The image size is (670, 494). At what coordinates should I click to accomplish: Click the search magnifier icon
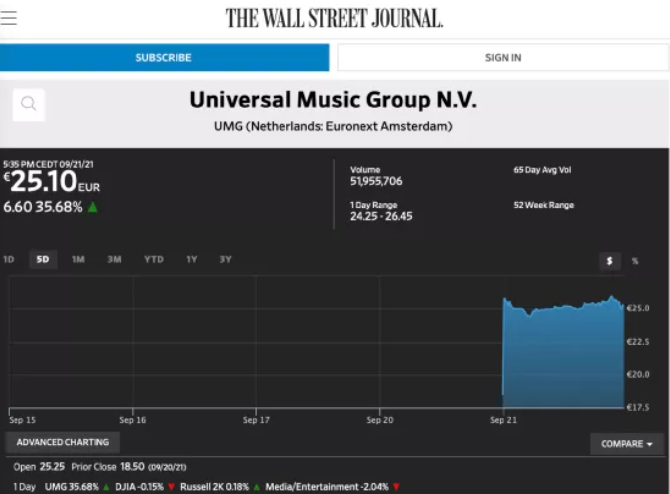29,104
